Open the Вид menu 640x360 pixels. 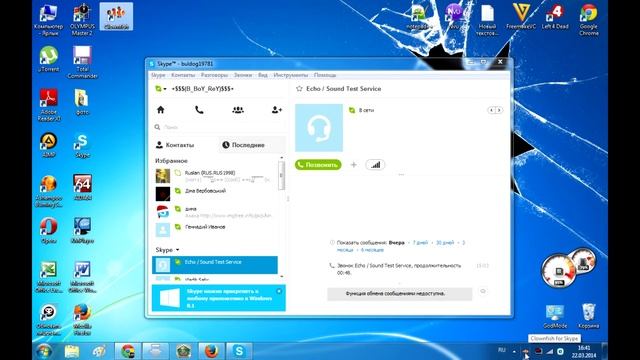[263, 75]
